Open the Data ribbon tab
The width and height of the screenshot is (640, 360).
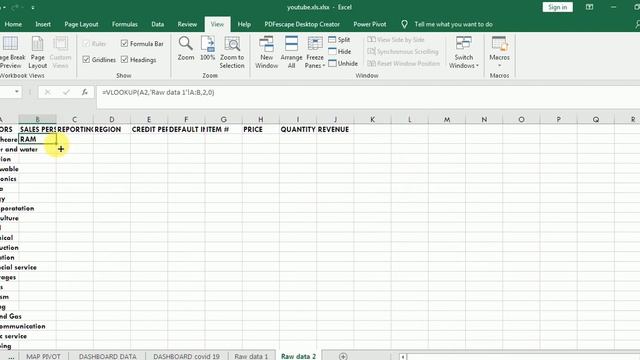158,24
